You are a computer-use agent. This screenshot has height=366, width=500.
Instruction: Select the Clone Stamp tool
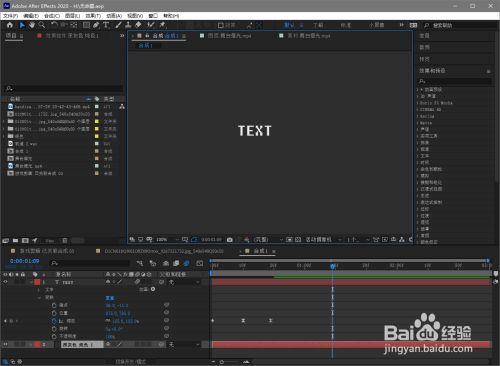[x=128, y=25]
